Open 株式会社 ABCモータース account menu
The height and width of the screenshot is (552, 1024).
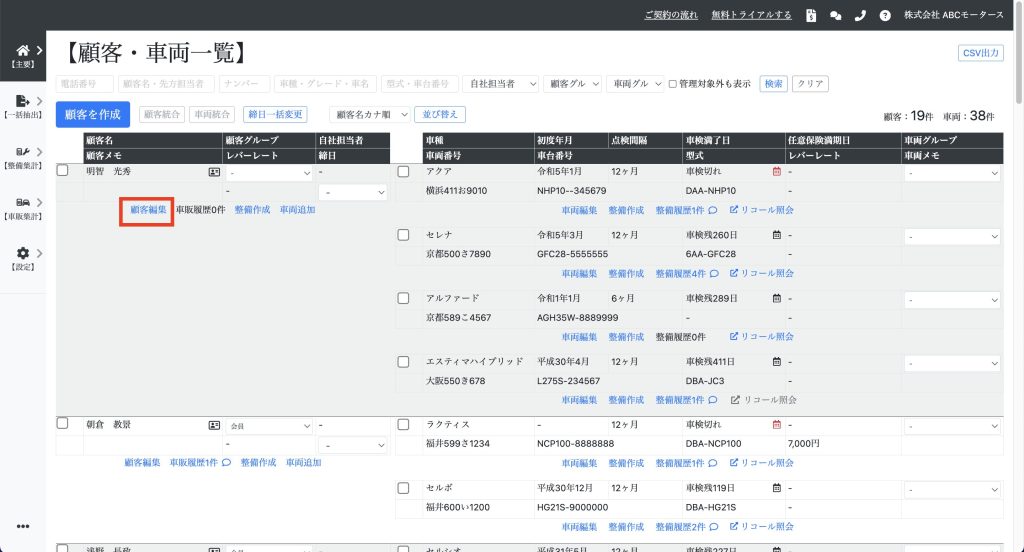(x=953, y=15)
